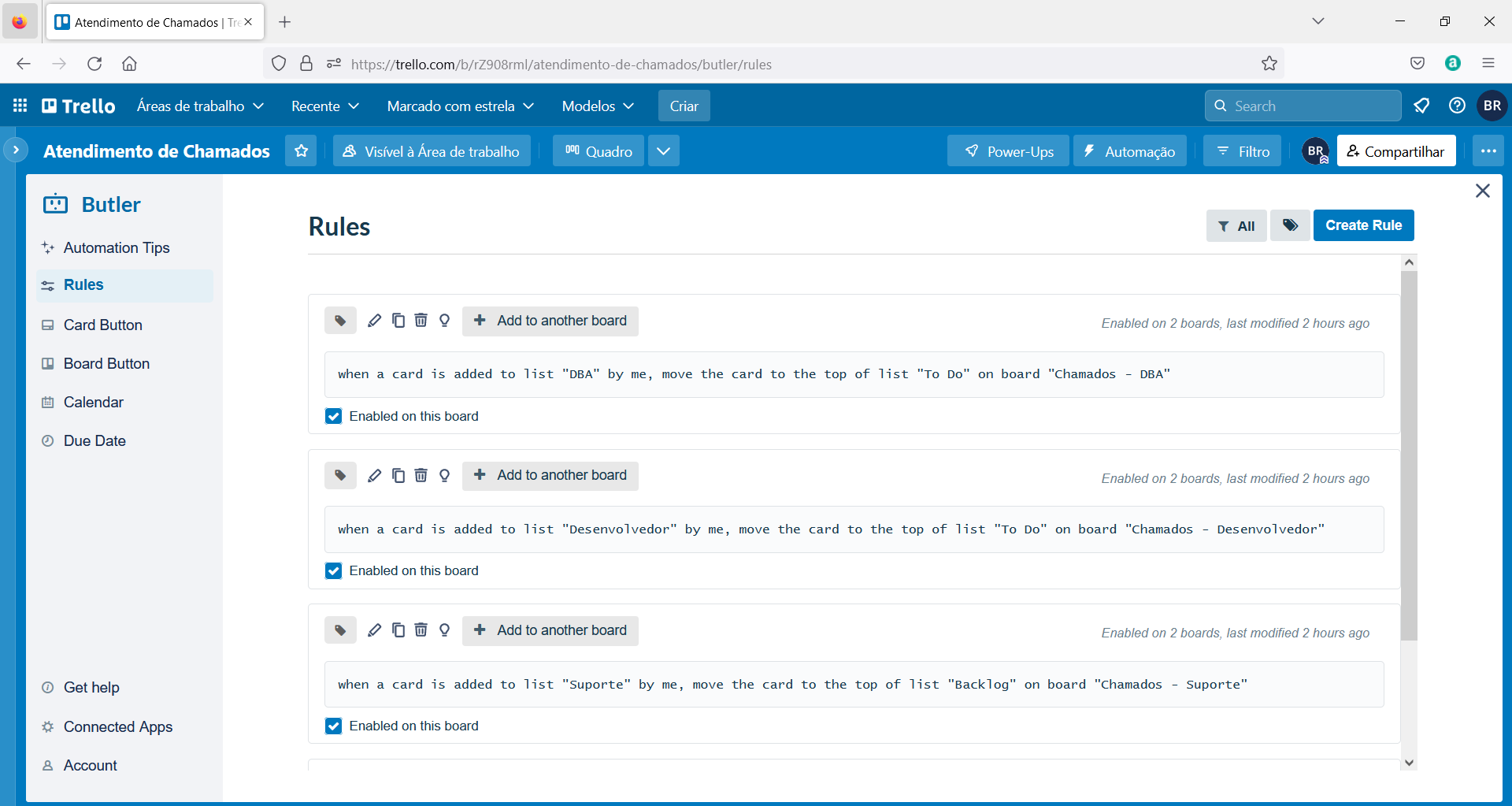Open Get help in Butler
Viewport: 1512px width, 806px height.
pyautogui.click(x=124, y=687)
